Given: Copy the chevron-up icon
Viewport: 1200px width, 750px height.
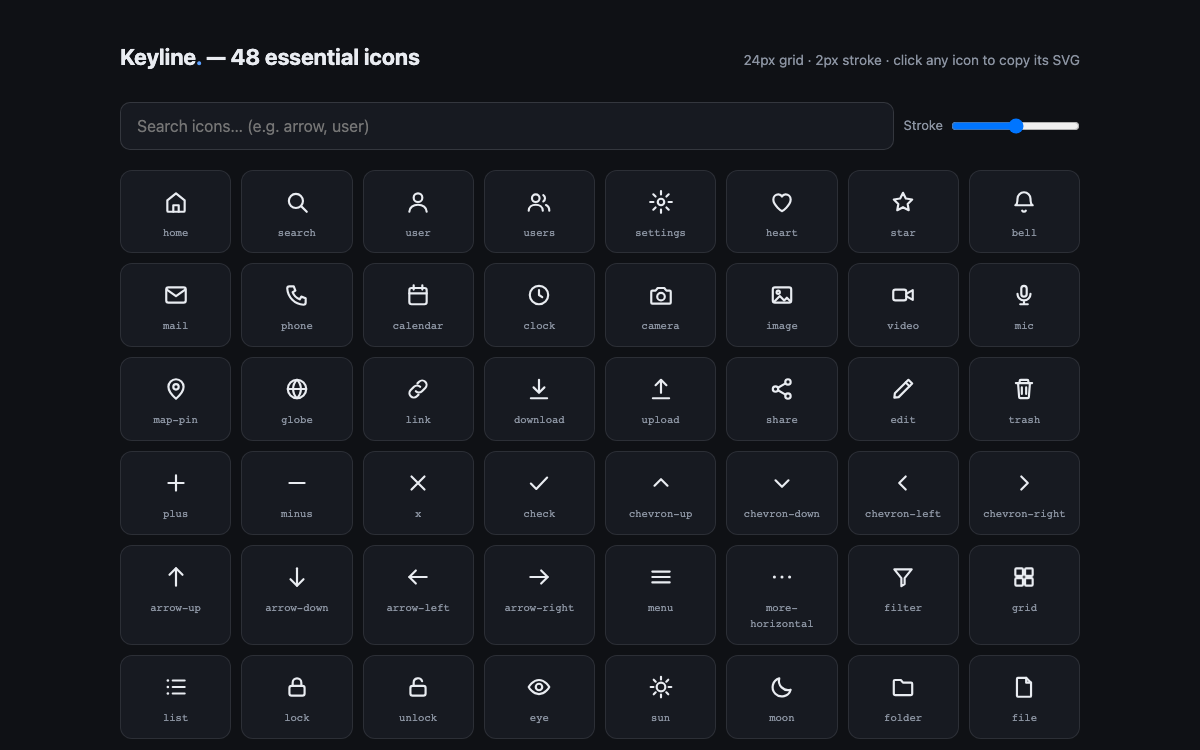Looking at the screenshot, I should click(x=660, y=493).
